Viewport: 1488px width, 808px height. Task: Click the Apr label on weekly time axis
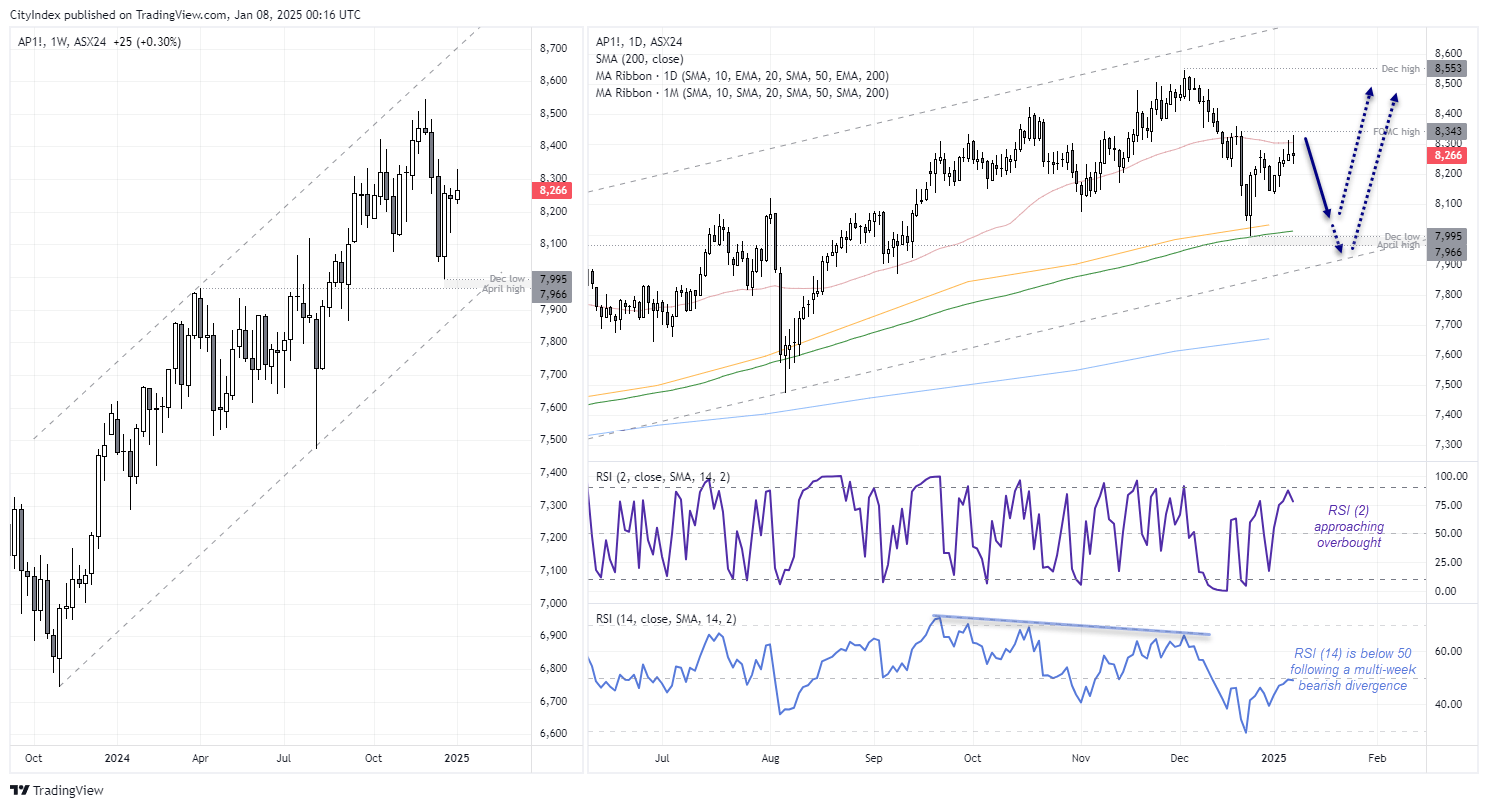coord(199,758)
